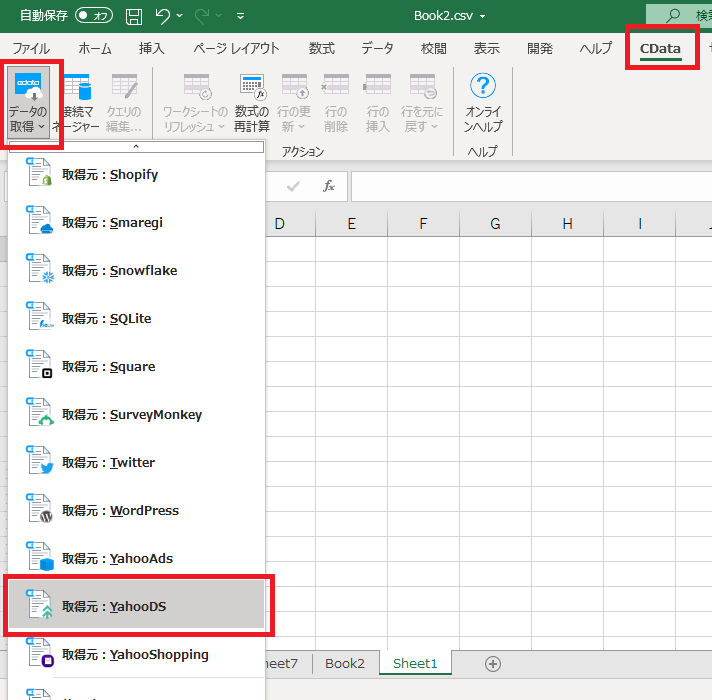Select the 取得元: WordPress entry
The image size is (712, 700).
[136, 510]
